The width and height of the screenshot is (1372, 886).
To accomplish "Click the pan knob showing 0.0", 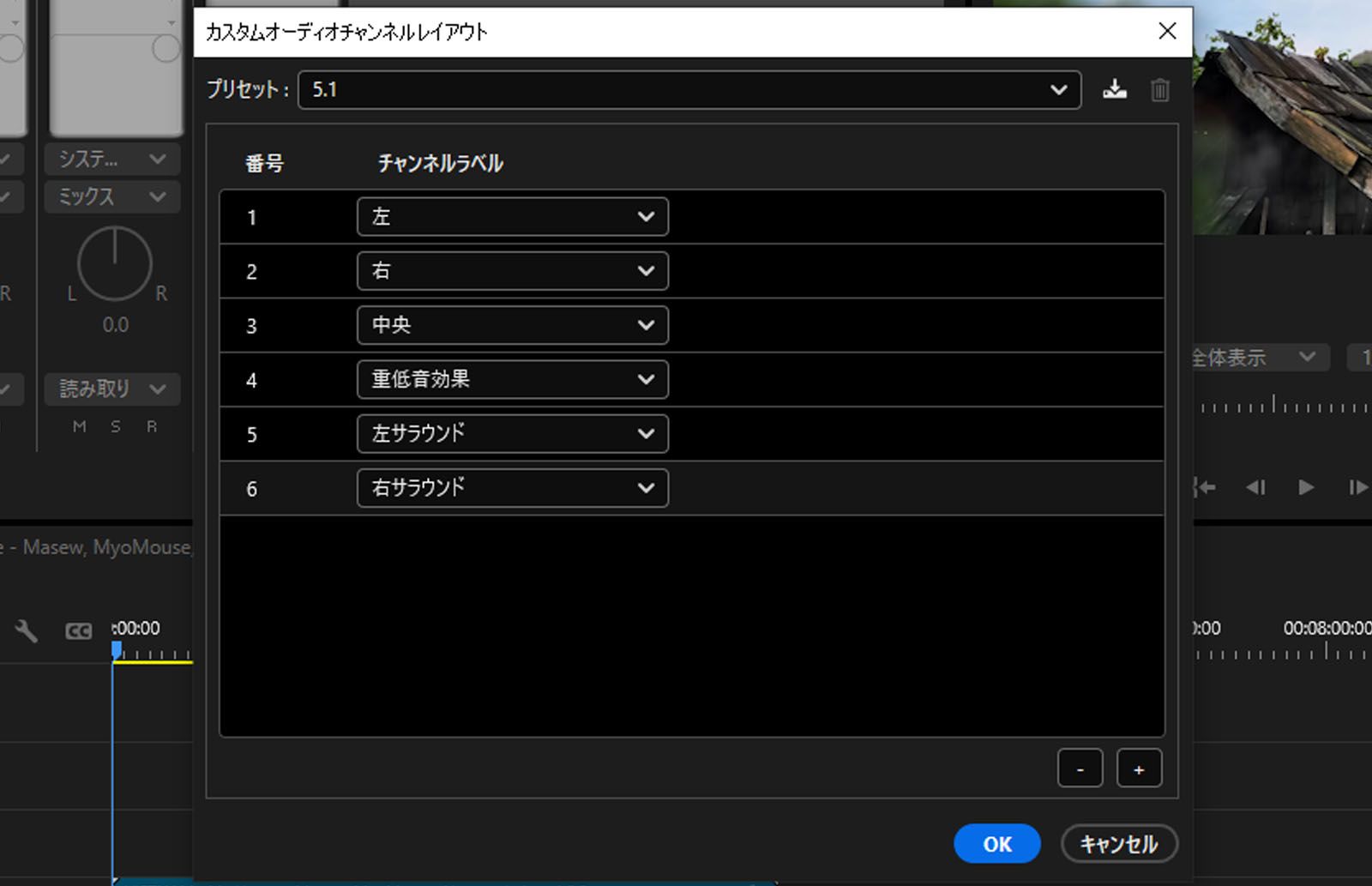I will (114, 265).
